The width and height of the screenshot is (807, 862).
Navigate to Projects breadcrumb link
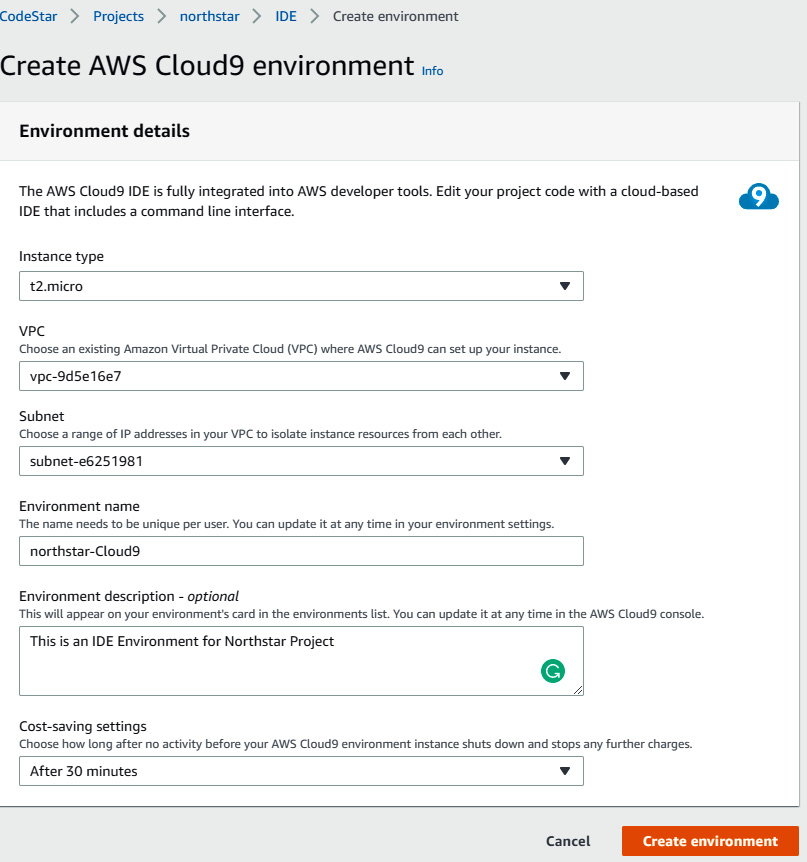(x=118, y=16)
